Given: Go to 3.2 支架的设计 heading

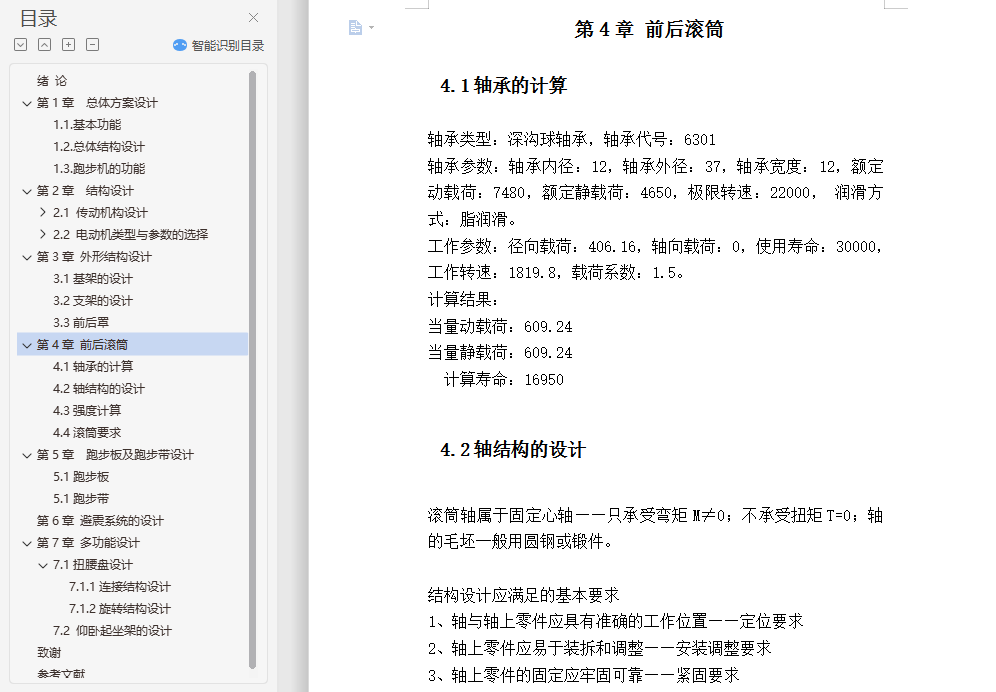Looking at the screenshot, I should pyautogui.click(x=93, y=301).
